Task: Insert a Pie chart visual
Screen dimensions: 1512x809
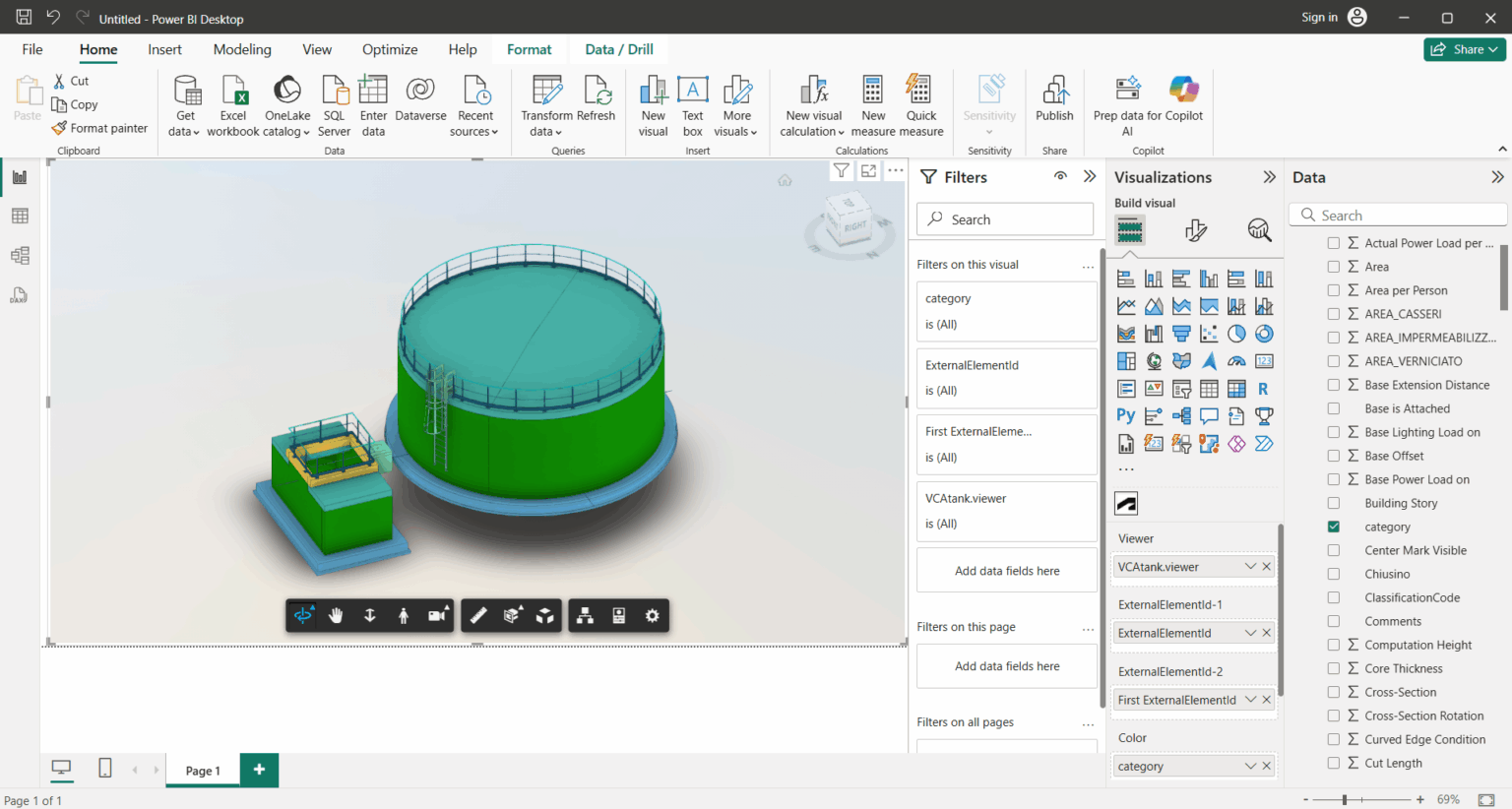Action: tap(1236, 333)
